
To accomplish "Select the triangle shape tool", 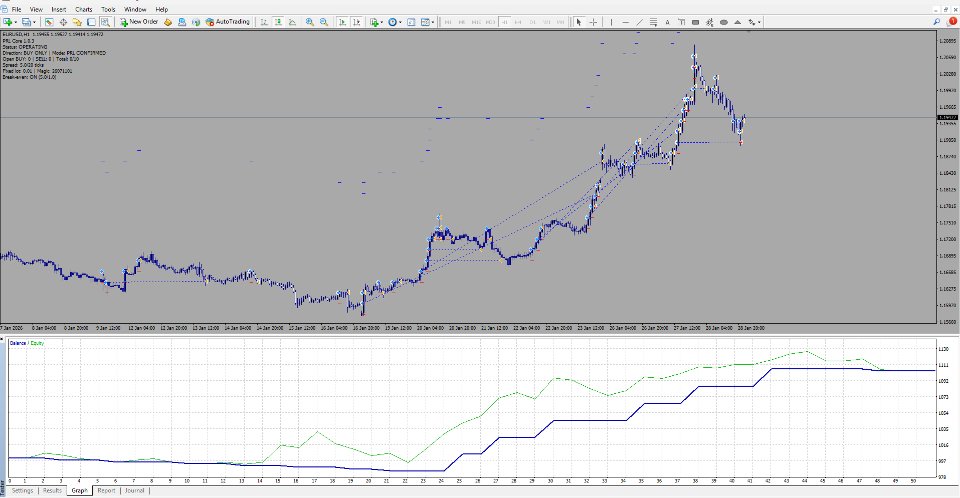I will [738, 22].
